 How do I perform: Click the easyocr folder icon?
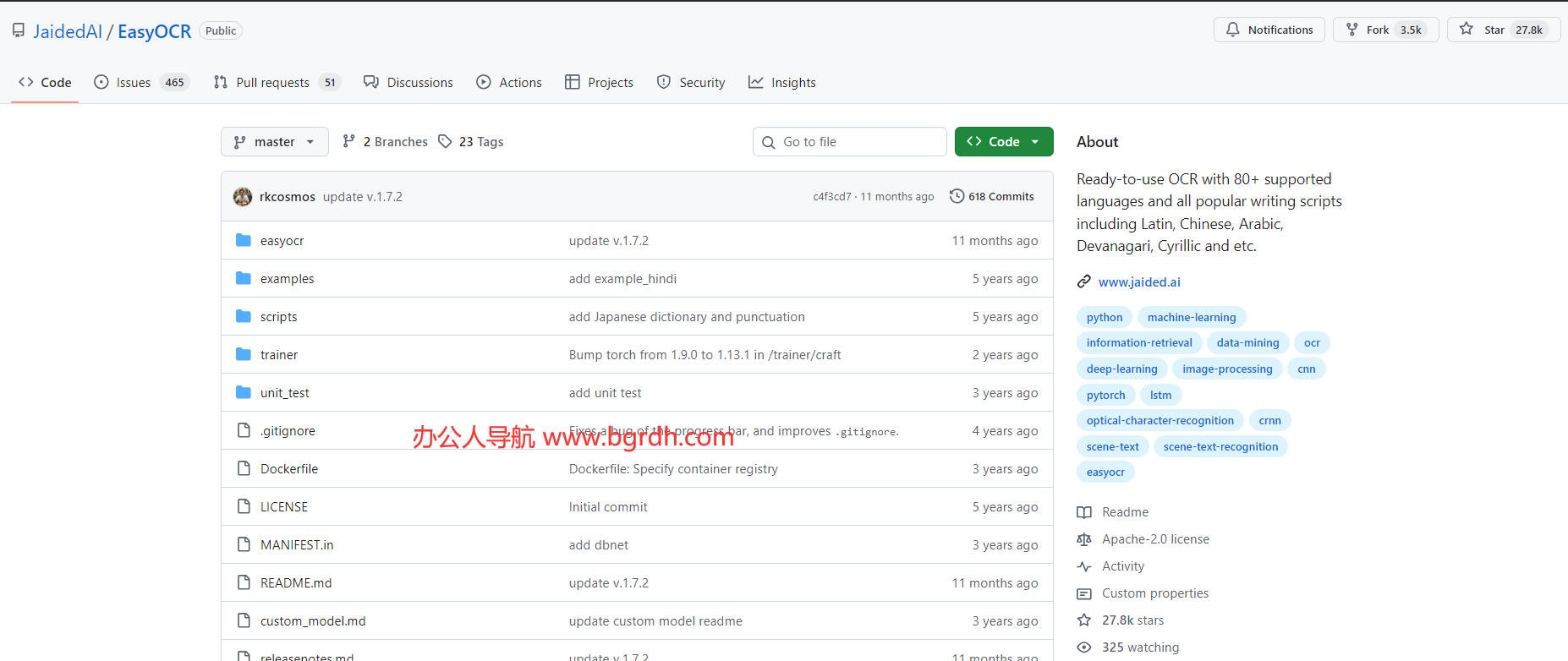tap(244, 240)
